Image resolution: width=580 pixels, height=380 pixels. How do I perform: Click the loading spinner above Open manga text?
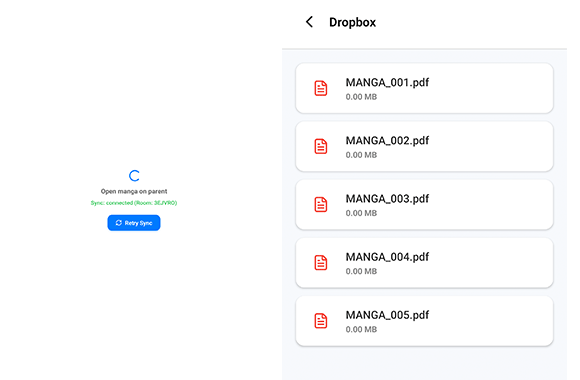(134, 175)
